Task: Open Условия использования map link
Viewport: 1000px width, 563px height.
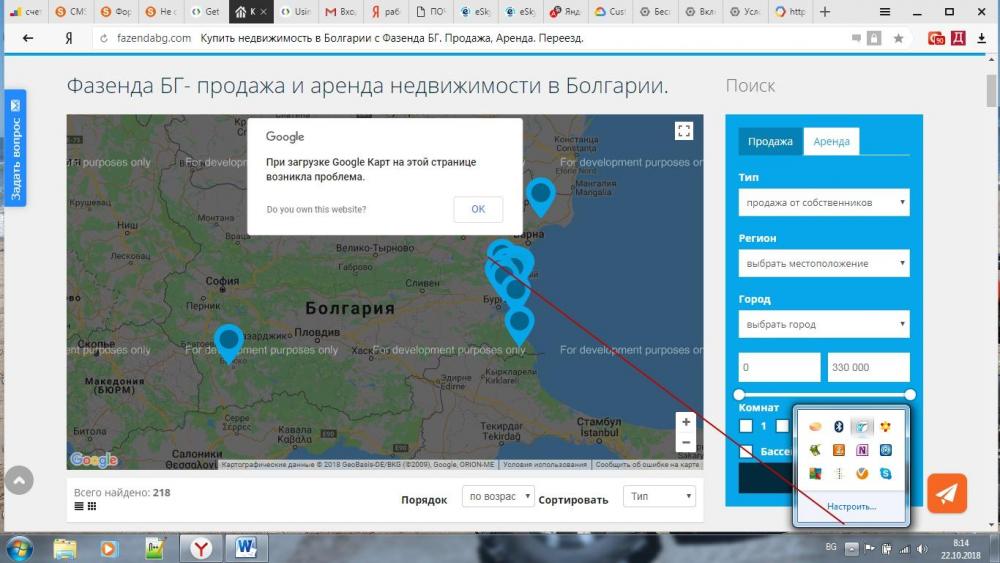Action: (545, 465)
